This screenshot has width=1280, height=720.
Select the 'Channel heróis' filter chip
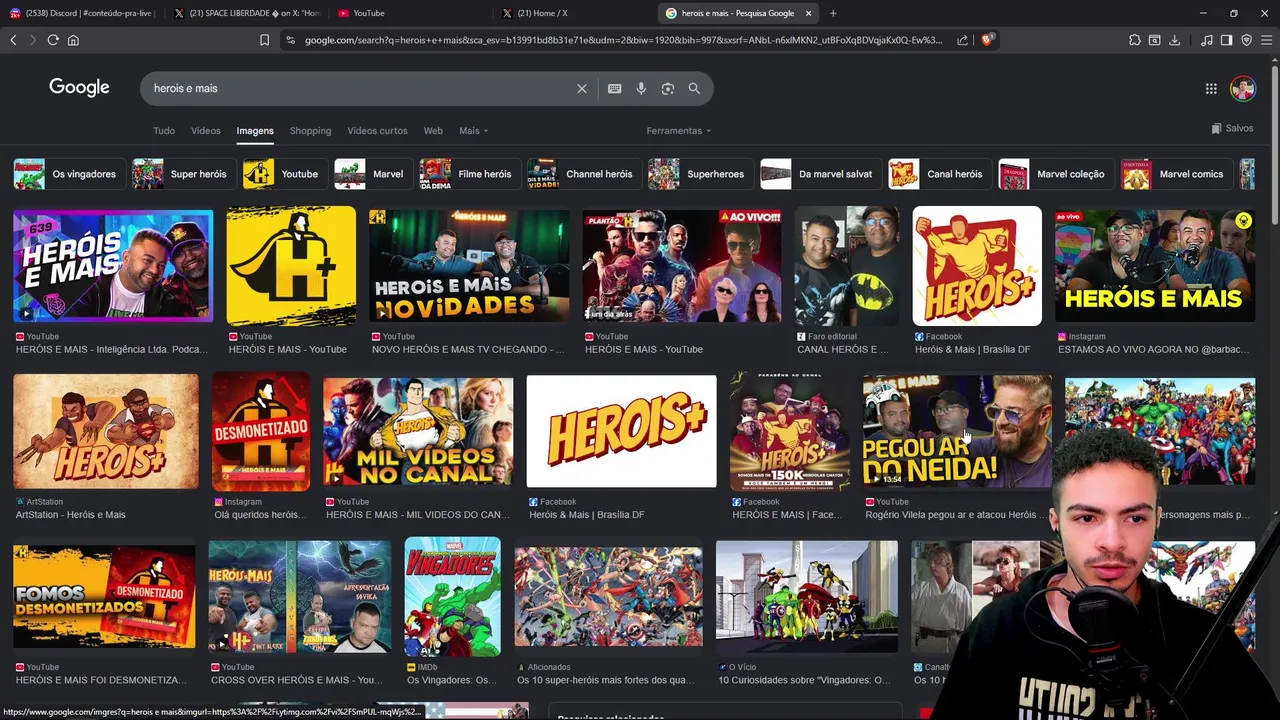(x=582, y=174)
